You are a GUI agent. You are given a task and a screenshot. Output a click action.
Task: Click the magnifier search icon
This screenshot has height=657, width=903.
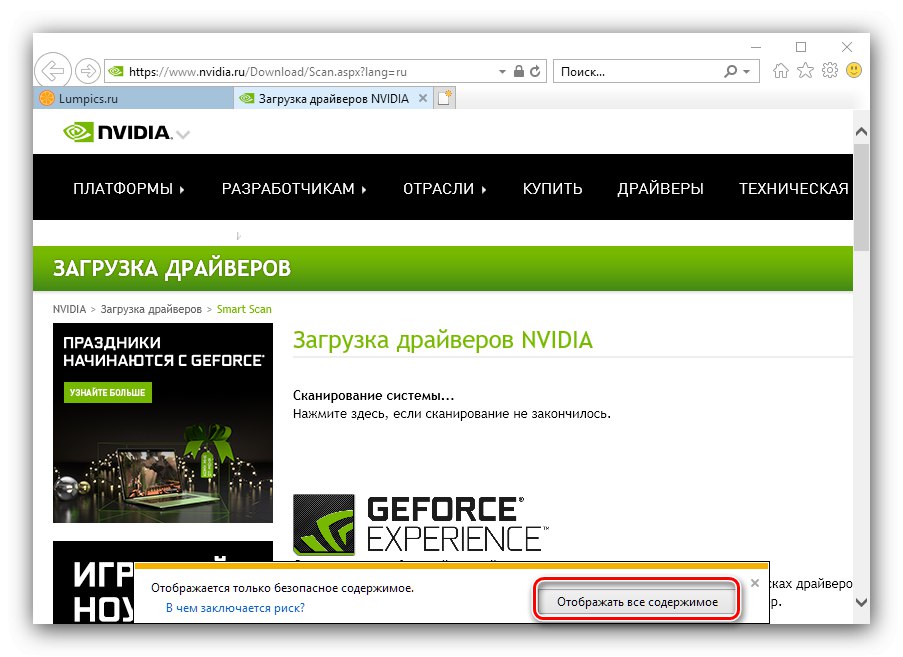pos(730,71)
